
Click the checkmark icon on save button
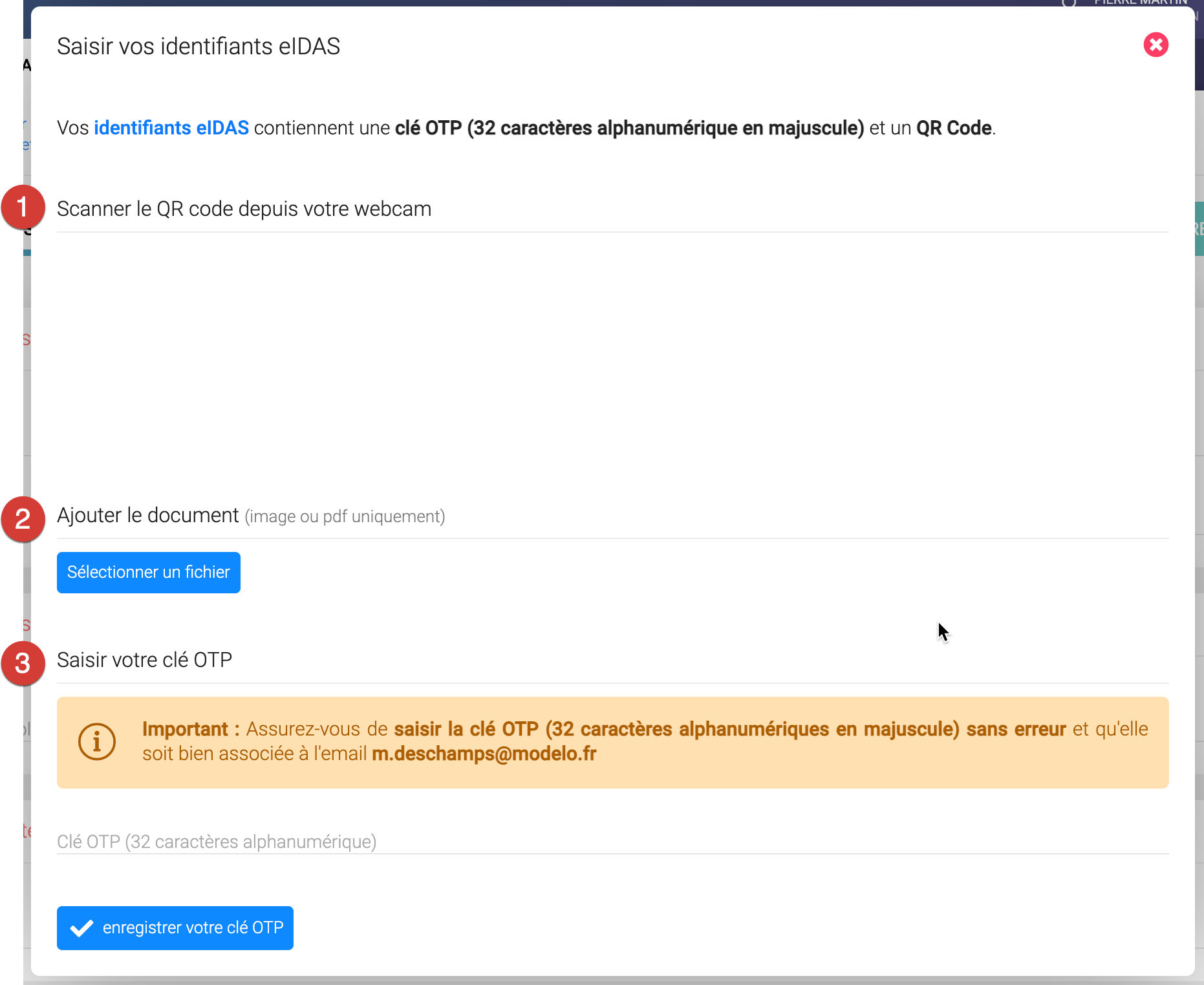82,928
